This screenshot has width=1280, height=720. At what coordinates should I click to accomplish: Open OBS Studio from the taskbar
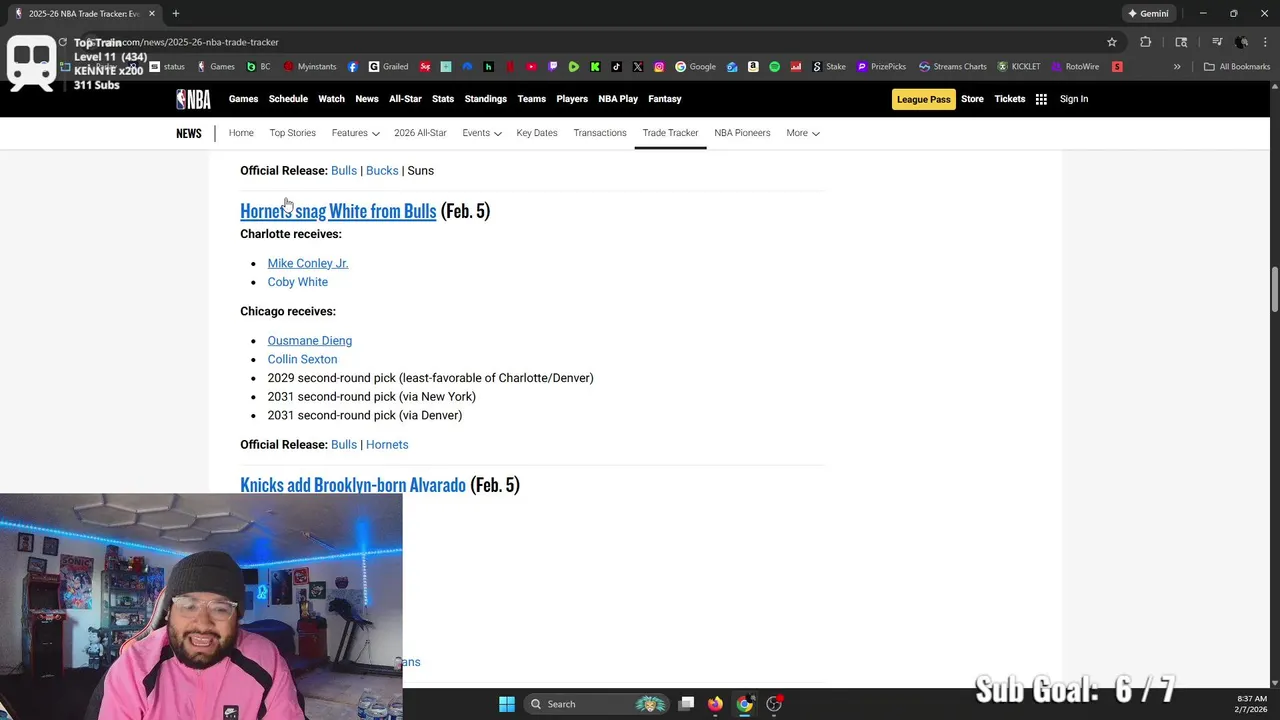coord(774,704)
